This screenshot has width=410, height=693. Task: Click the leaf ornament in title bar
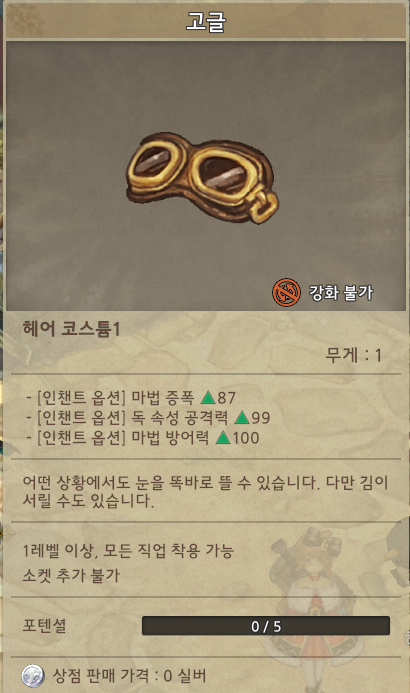(27, 20)
